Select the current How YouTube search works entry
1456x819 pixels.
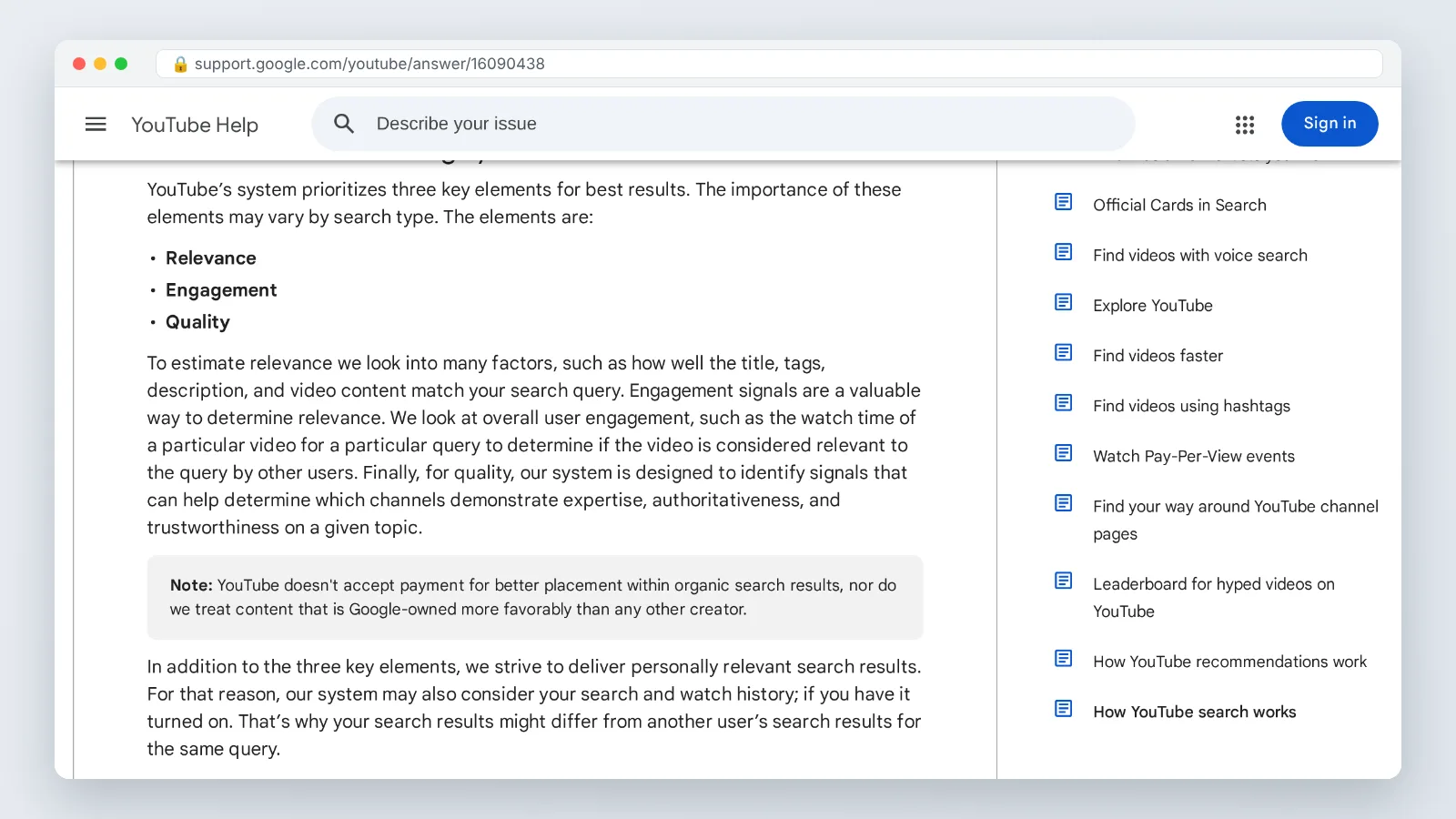[1194, 712]
